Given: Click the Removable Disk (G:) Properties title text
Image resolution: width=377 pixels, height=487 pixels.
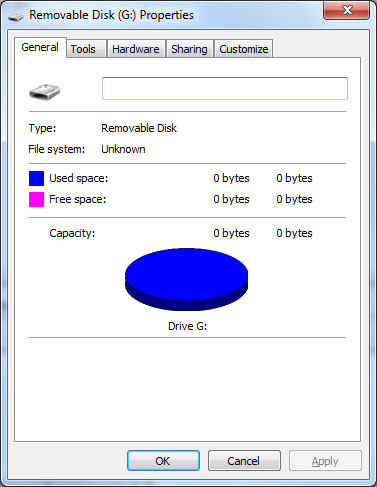Looking at the screenshot, I should [x=111, y=15].
